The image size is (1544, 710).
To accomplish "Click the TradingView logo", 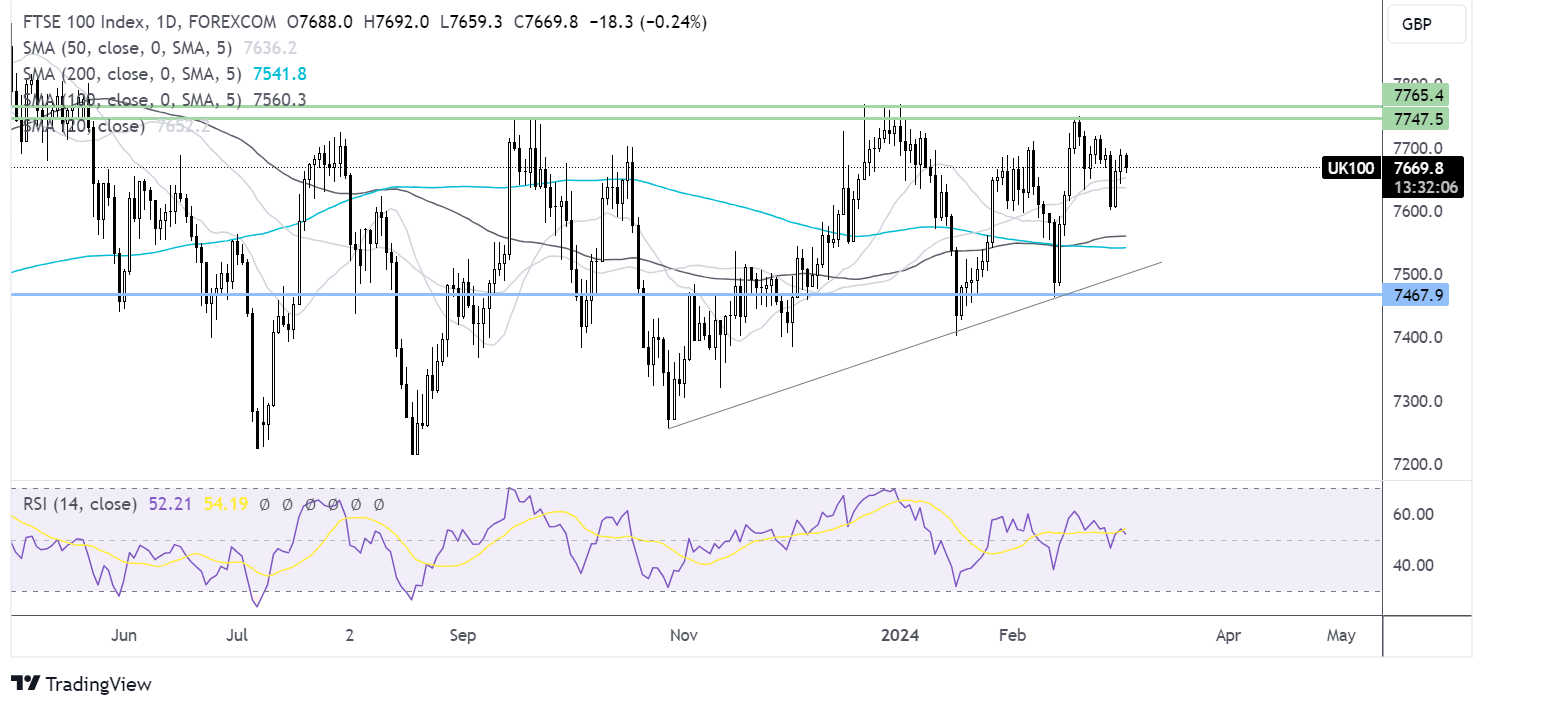I will pos(82,684).
